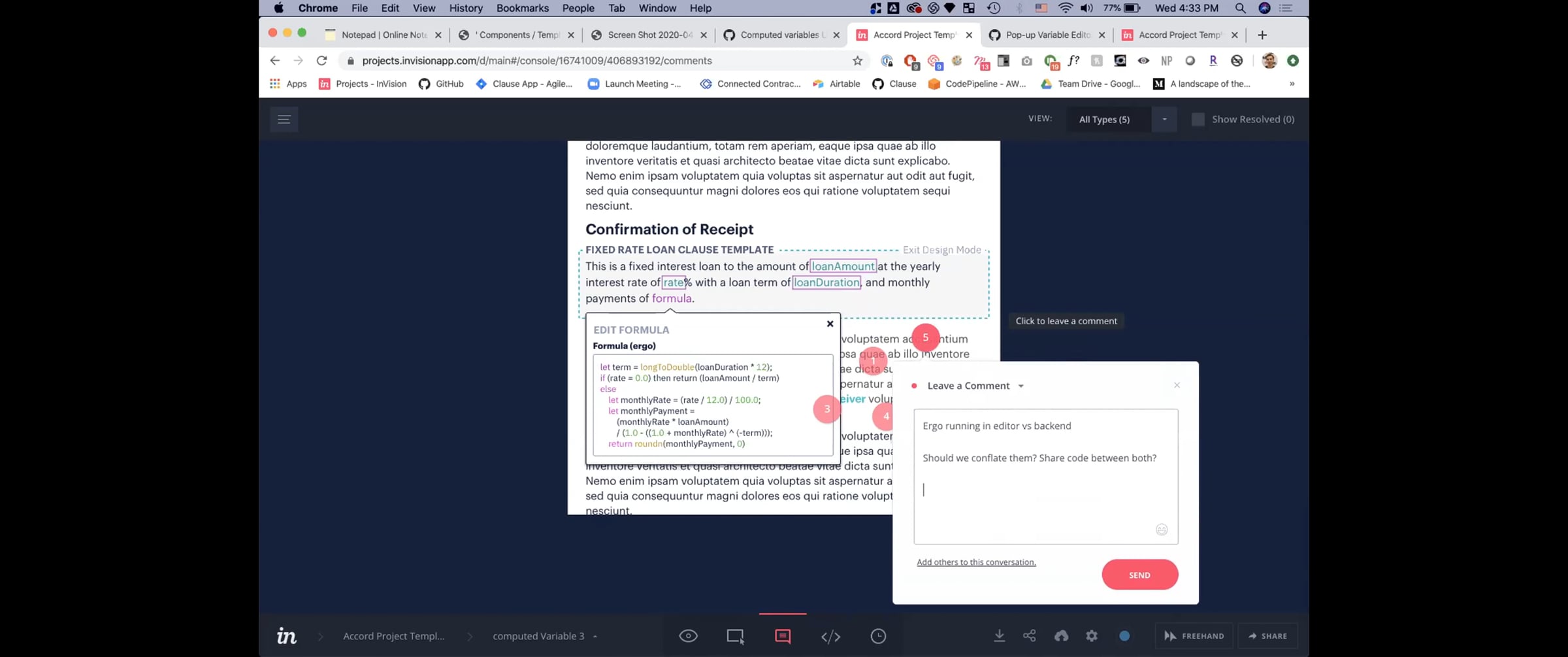Expand the Leave a Comment dropdown
This screenshot has width=1568, height=657.
tap(1021, 386)
